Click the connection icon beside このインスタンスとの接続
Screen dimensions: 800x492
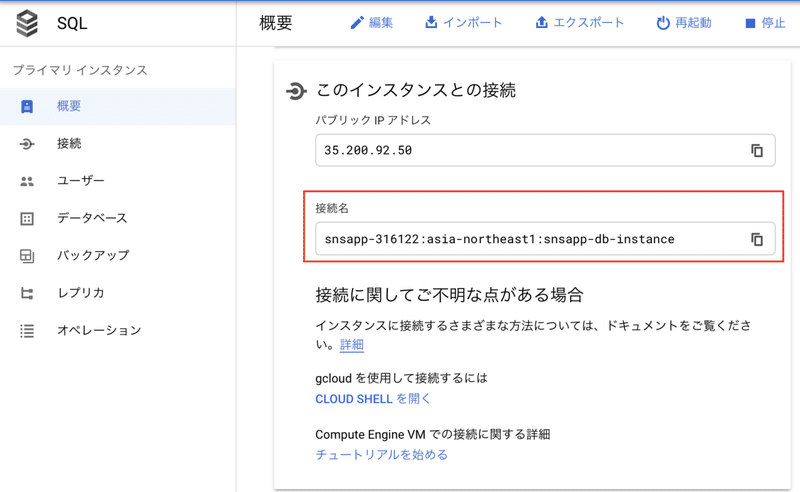click(x=296, y=91)
